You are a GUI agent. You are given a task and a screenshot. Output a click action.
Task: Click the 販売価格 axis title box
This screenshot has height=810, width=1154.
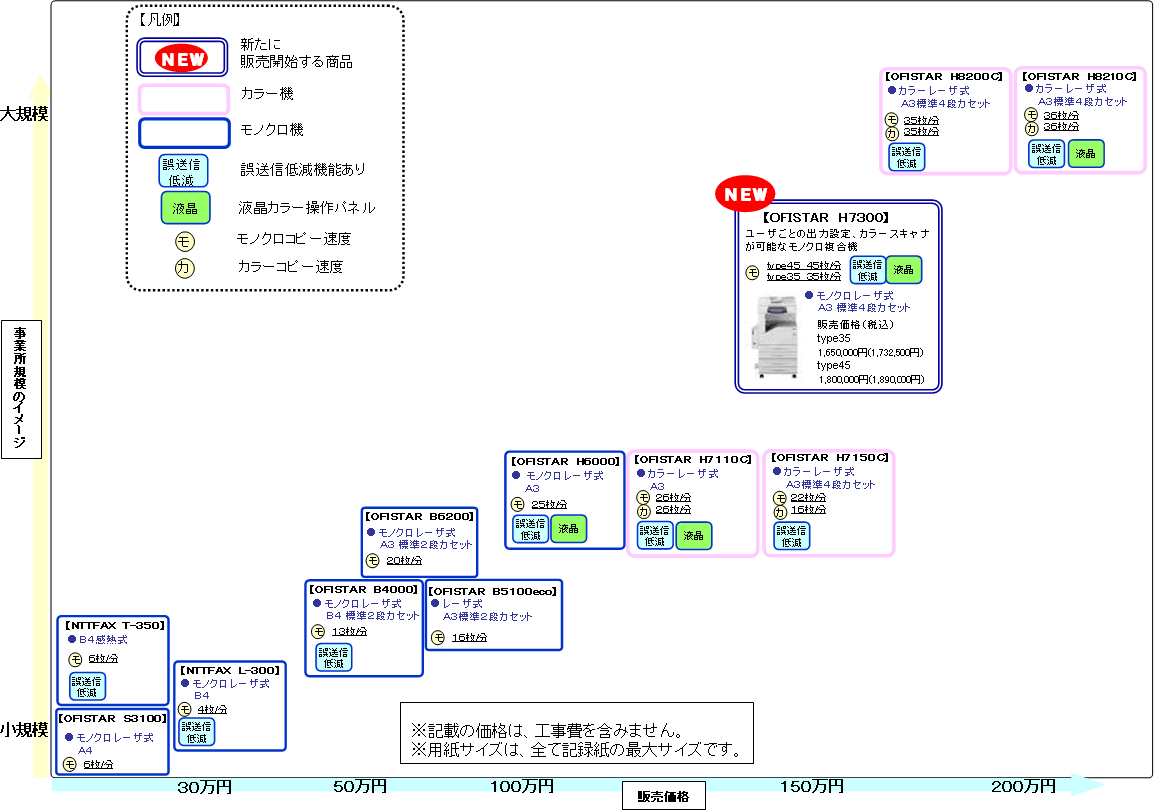click(x=663, y=795)
